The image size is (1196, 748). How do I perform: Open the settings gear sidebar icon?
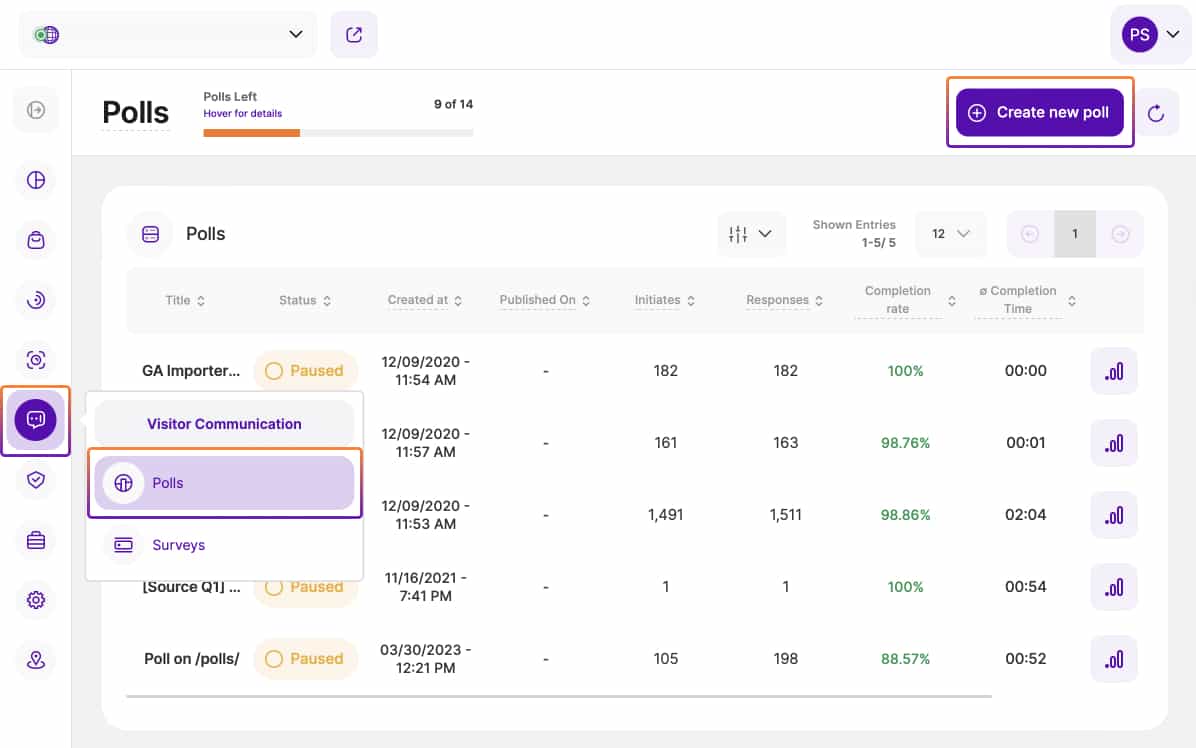pos(36,600)
